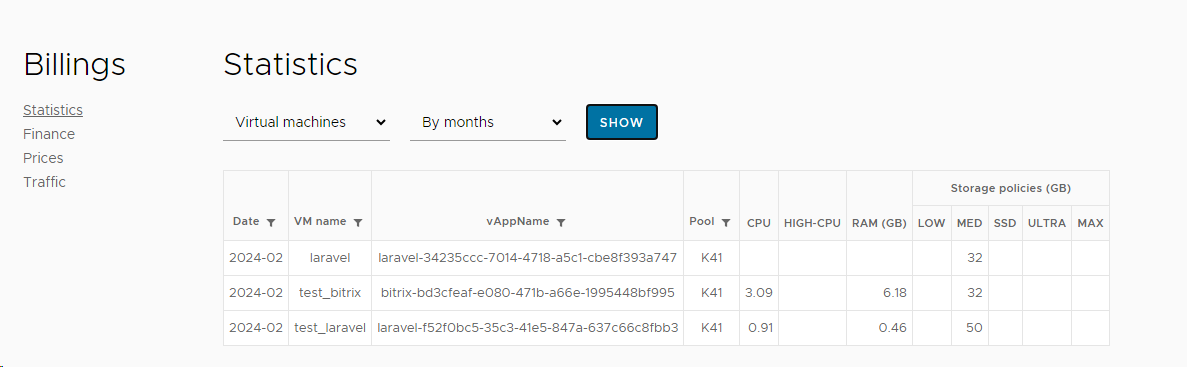Open the Pool column filter icon

[x=726, y=222]
